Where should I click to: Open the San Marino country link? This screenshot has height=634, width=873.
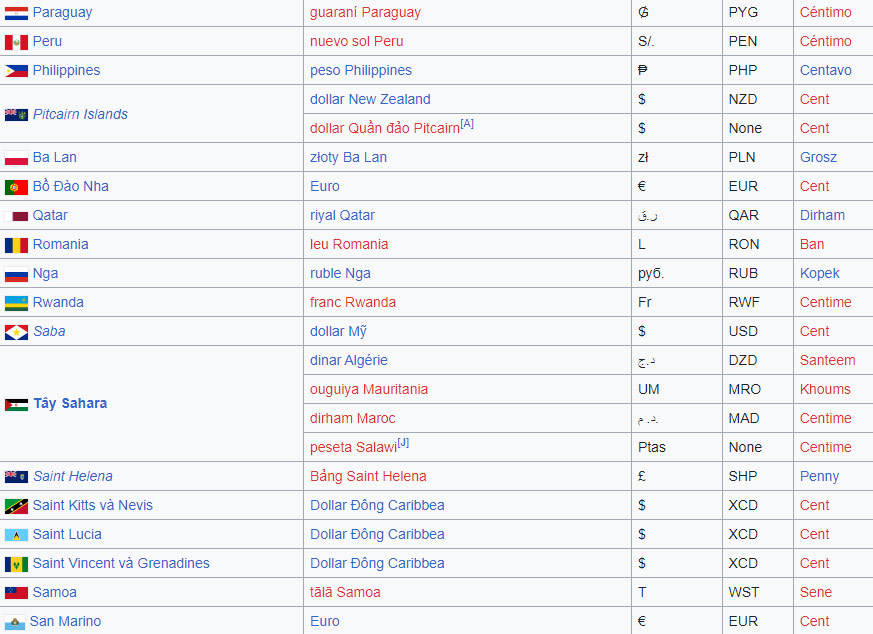point(65,621)
